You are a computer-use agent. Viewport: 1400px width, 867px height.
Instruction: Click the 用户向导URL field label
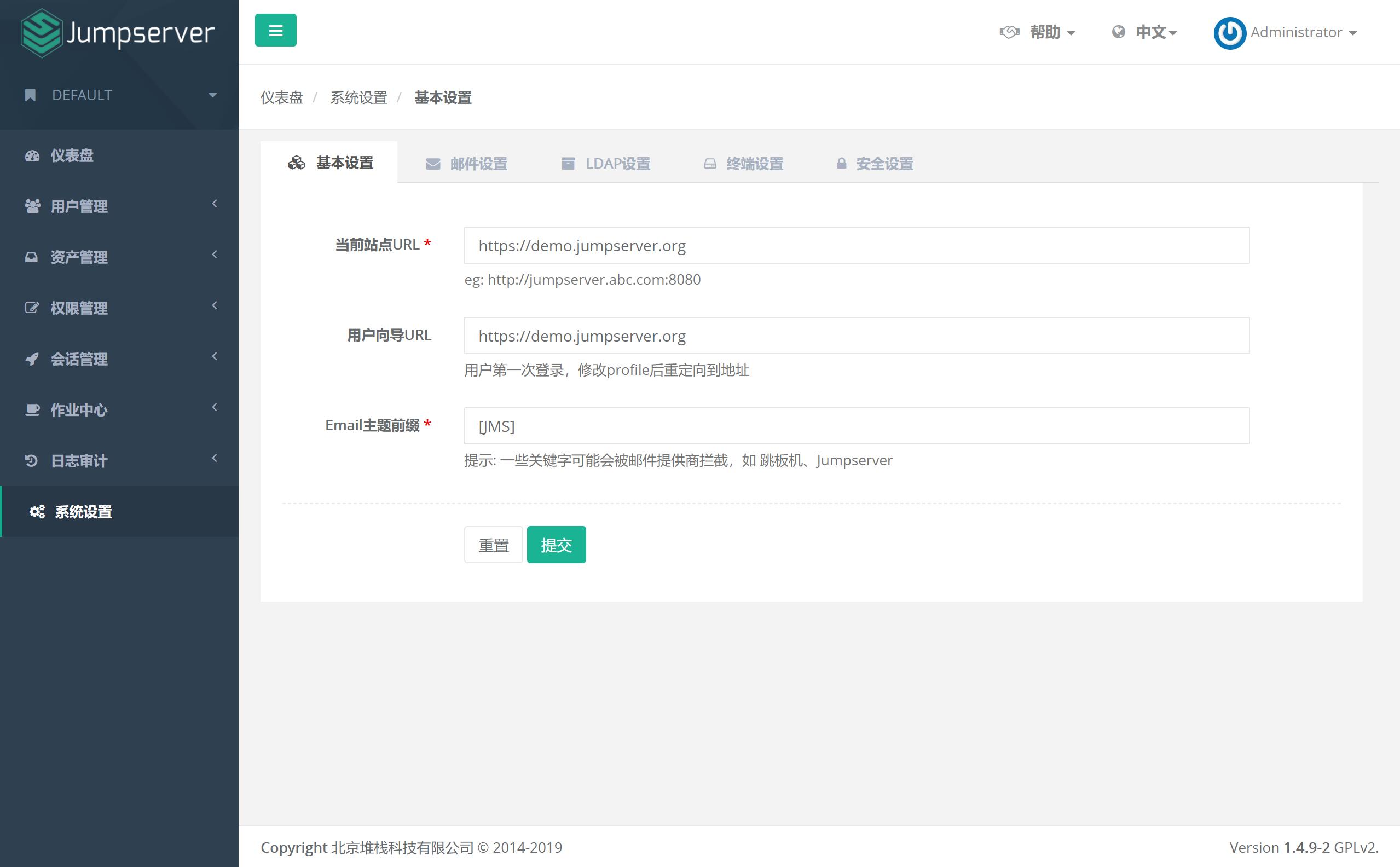pos(389,335)
